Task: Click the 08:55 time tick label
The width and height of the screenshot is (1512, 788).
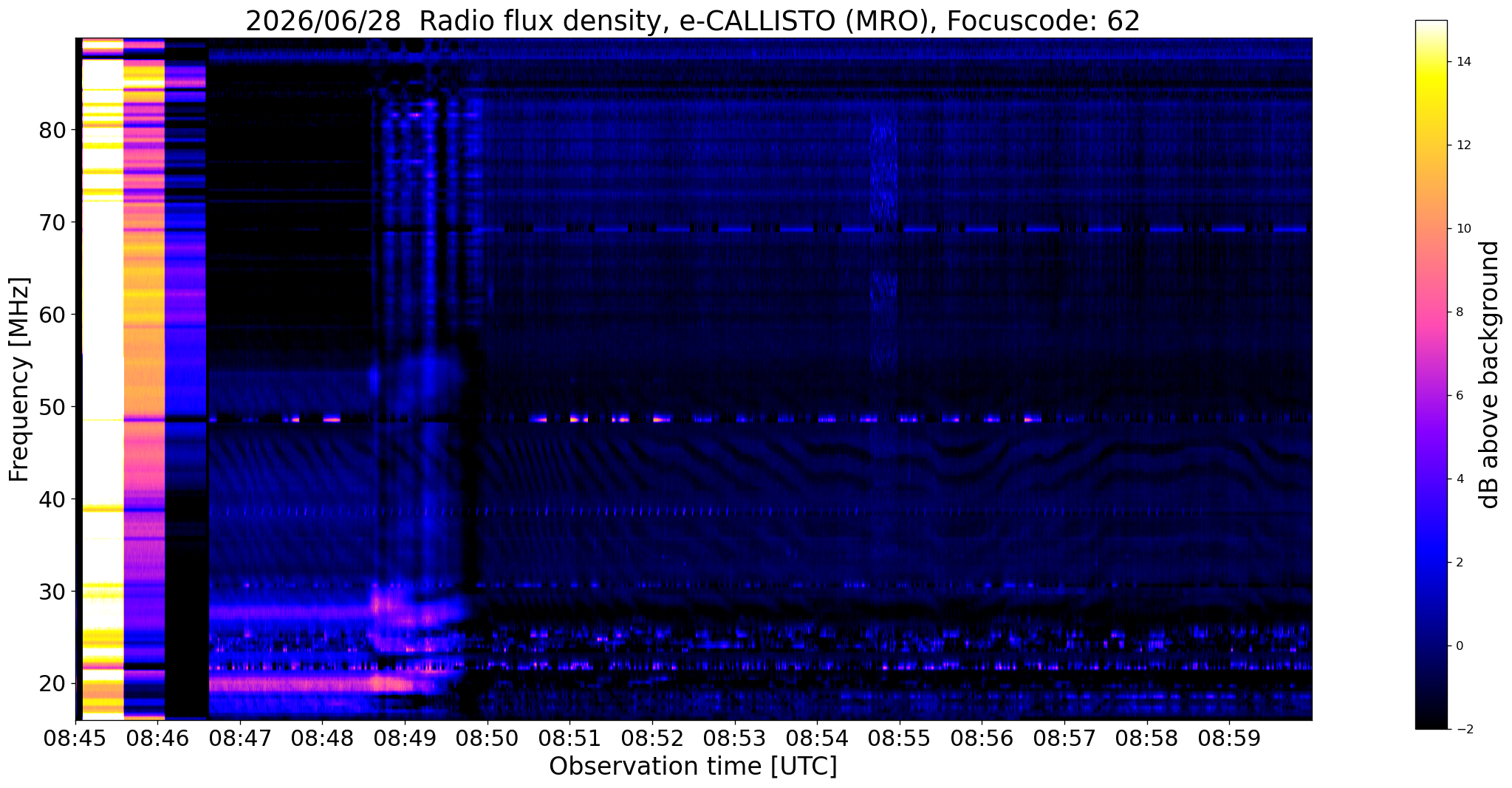Action: tap(900, 738)
